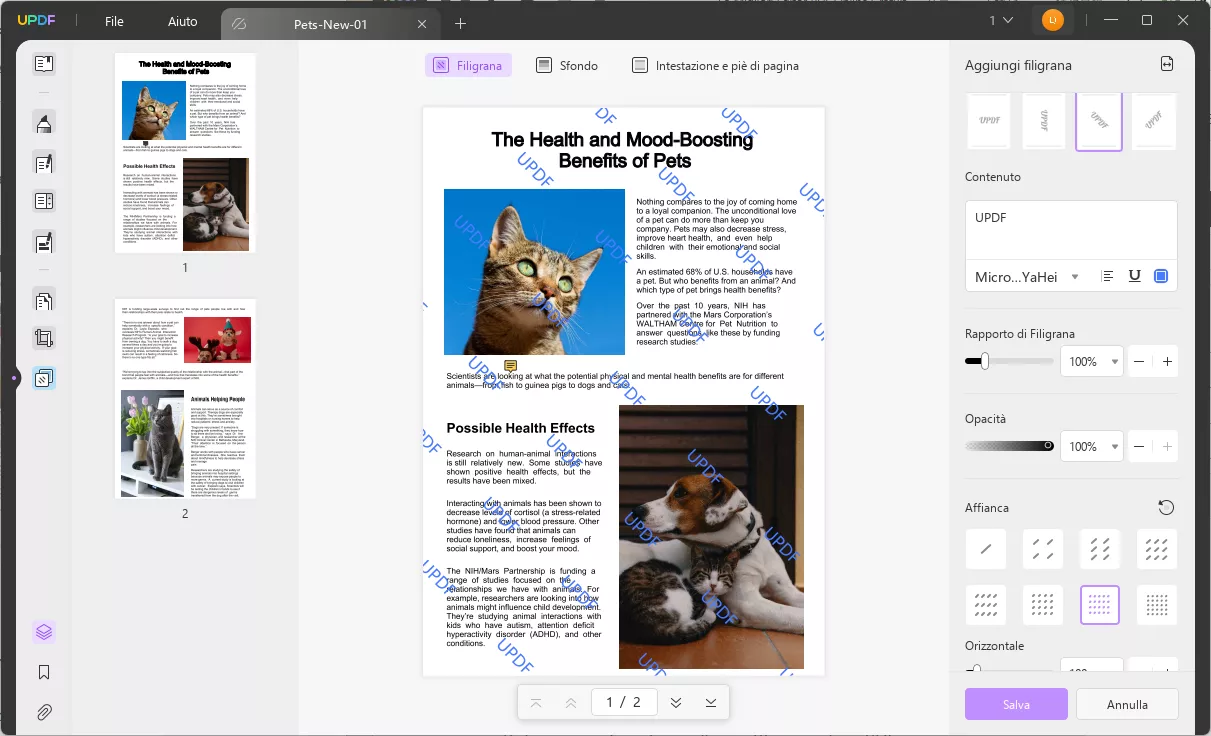Go to the previous page
Viewport: 1211px width, 736px height.
coord(571,703)
